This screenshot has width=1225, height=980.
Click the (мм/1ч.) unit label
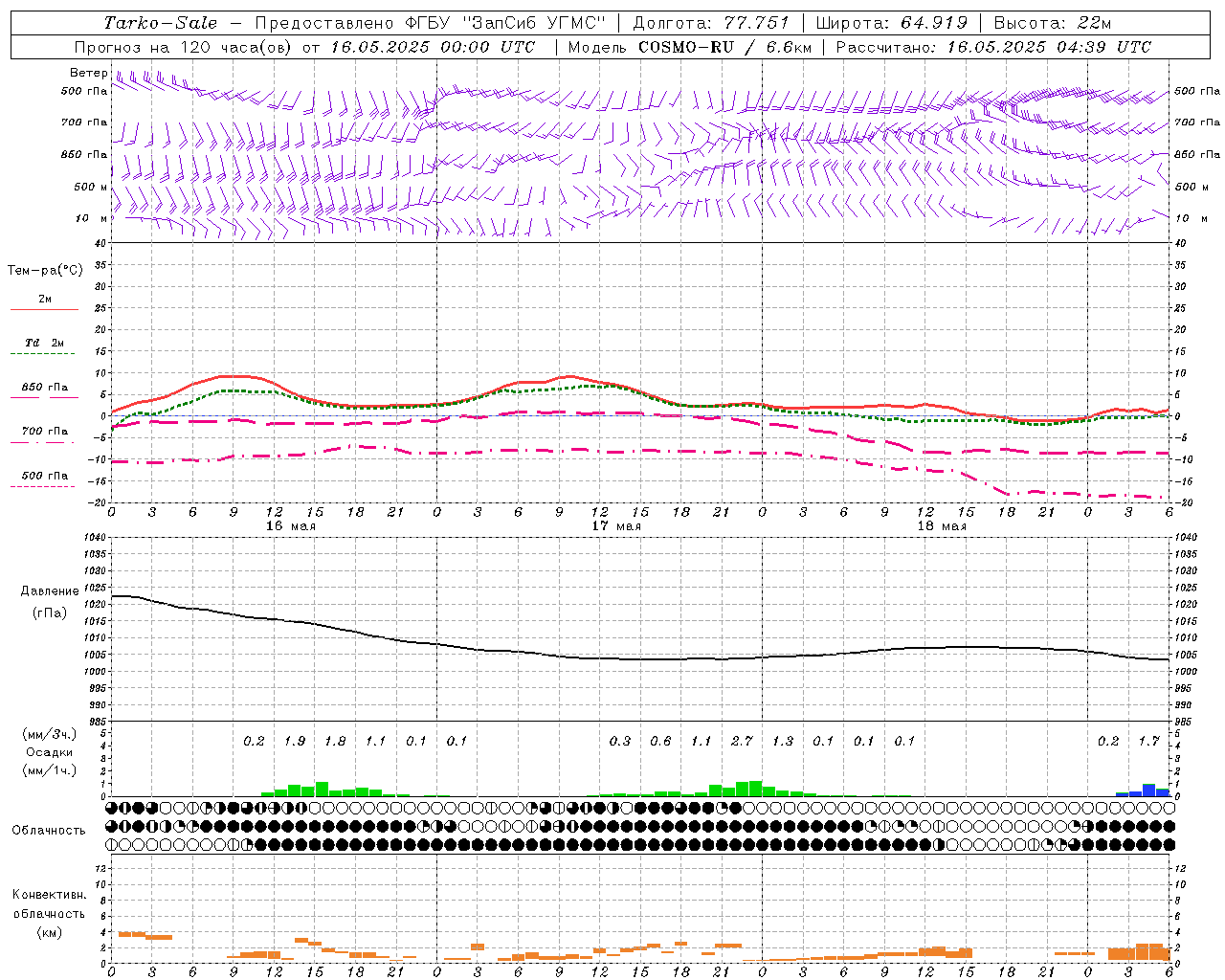pos(49,770)
